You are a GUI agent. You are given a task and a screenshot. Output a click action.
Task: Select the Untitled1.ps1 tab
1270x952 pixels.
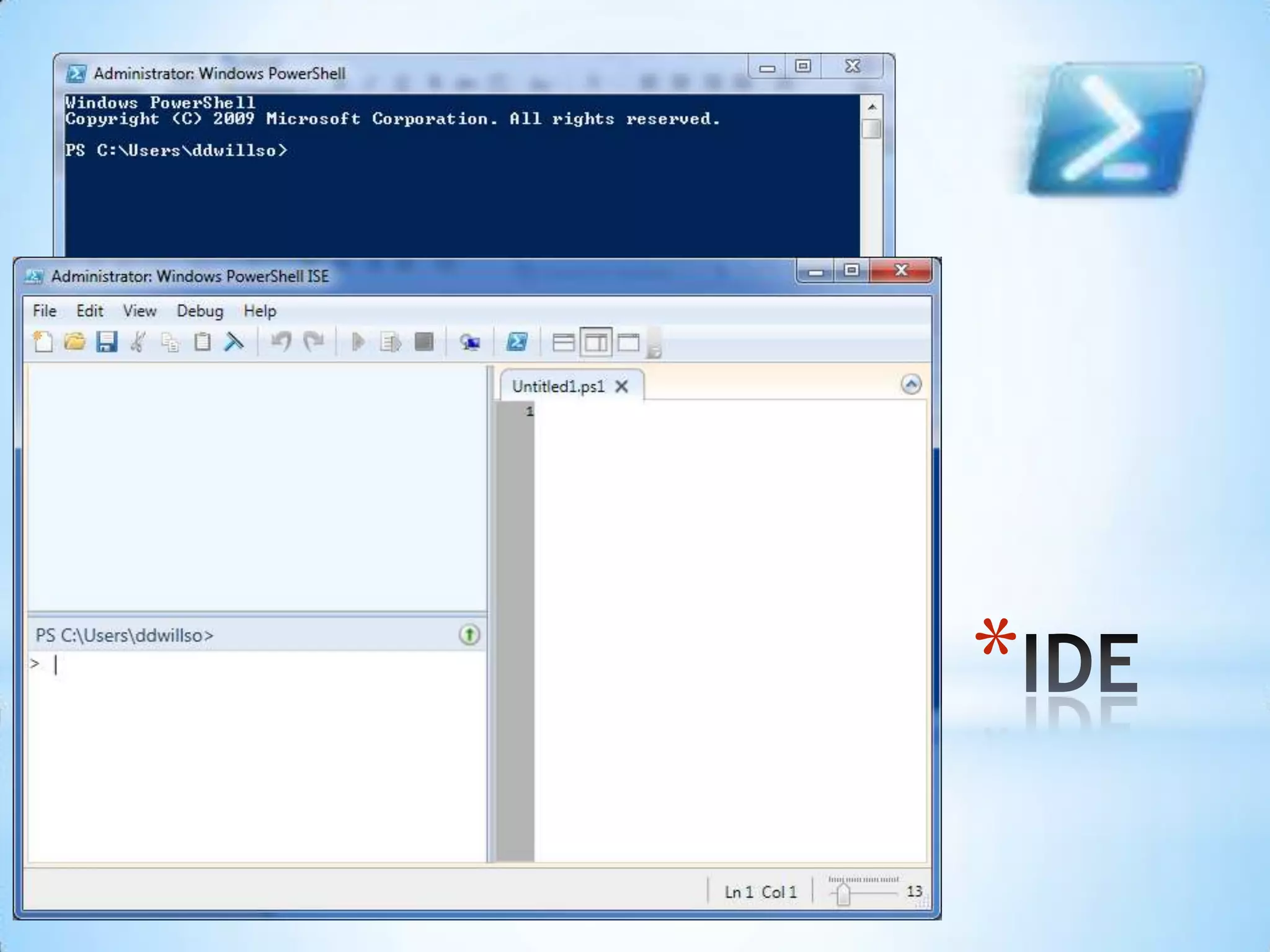pos(558,386)
